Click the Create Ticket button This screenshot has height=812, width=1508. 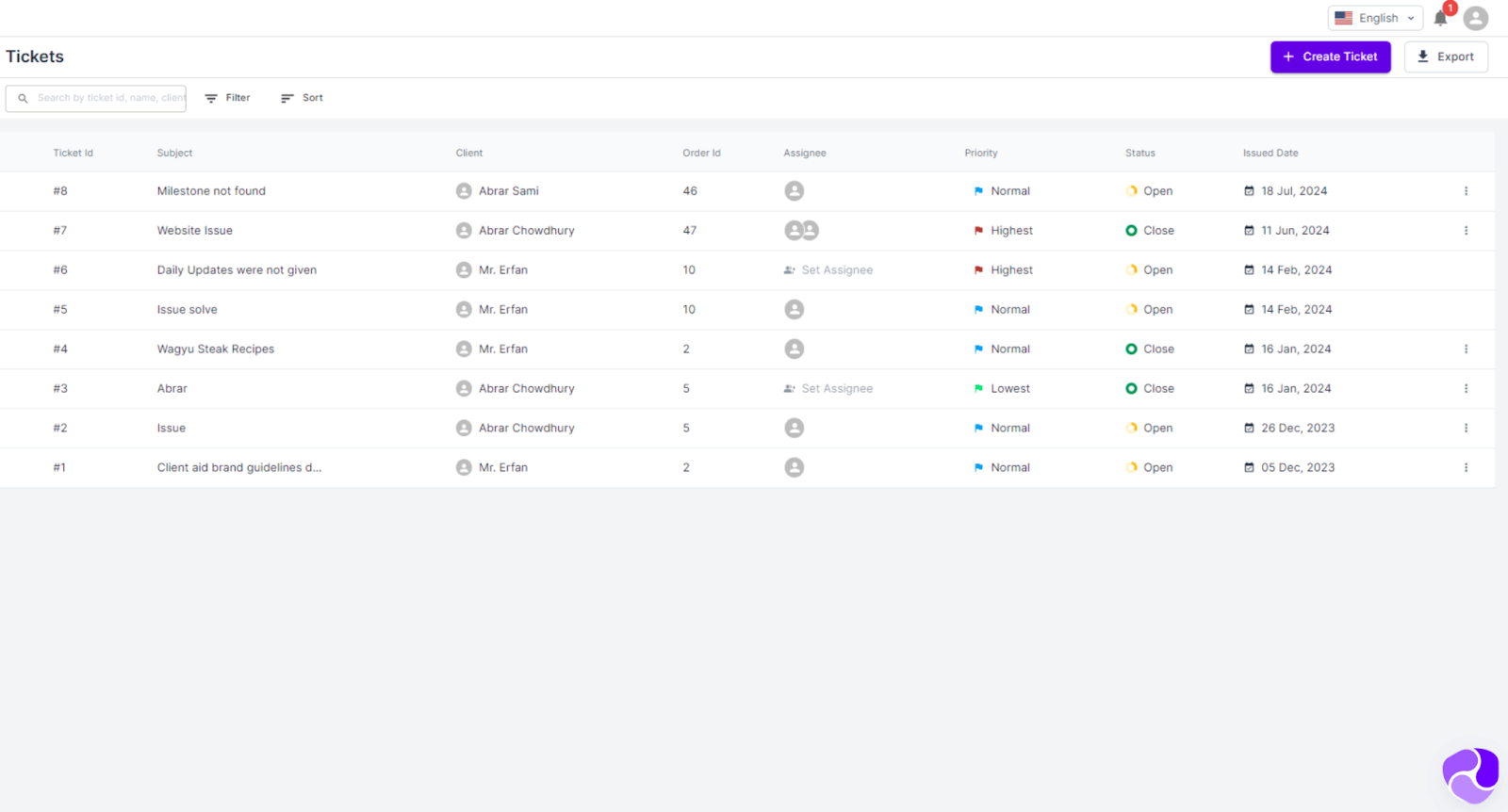click(1330, 57)
